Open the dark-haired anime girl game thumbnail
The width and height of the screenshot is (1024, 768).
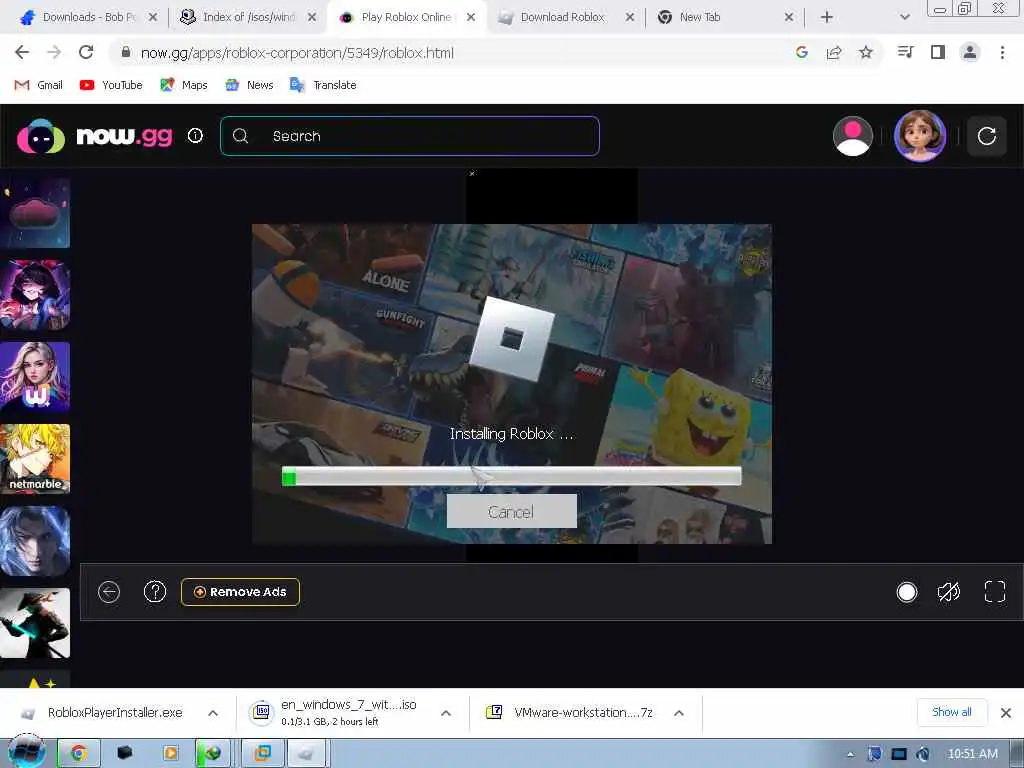coord(35,295)
